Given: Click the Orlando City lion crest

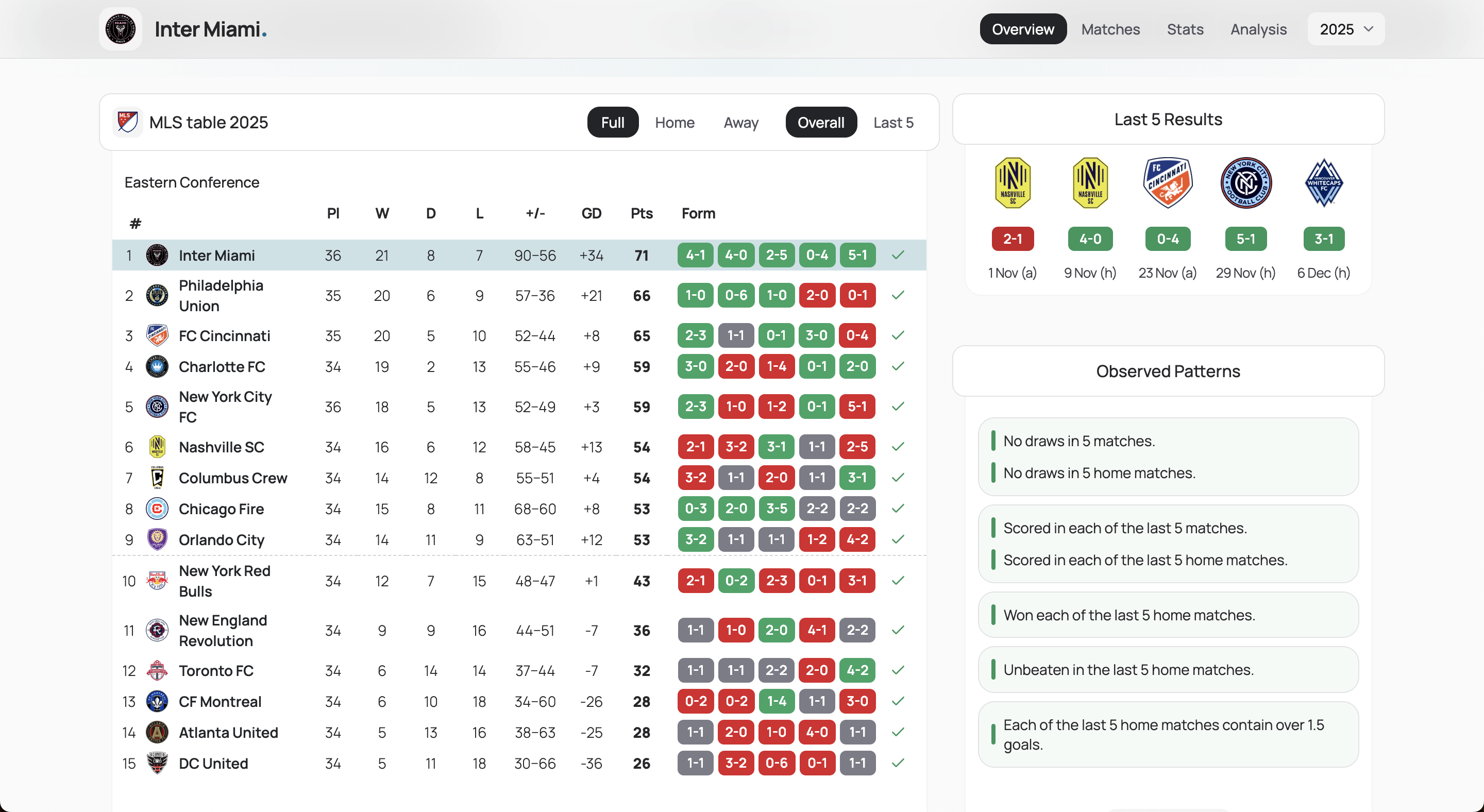Looking at the screenshot, I should [157, 539].
